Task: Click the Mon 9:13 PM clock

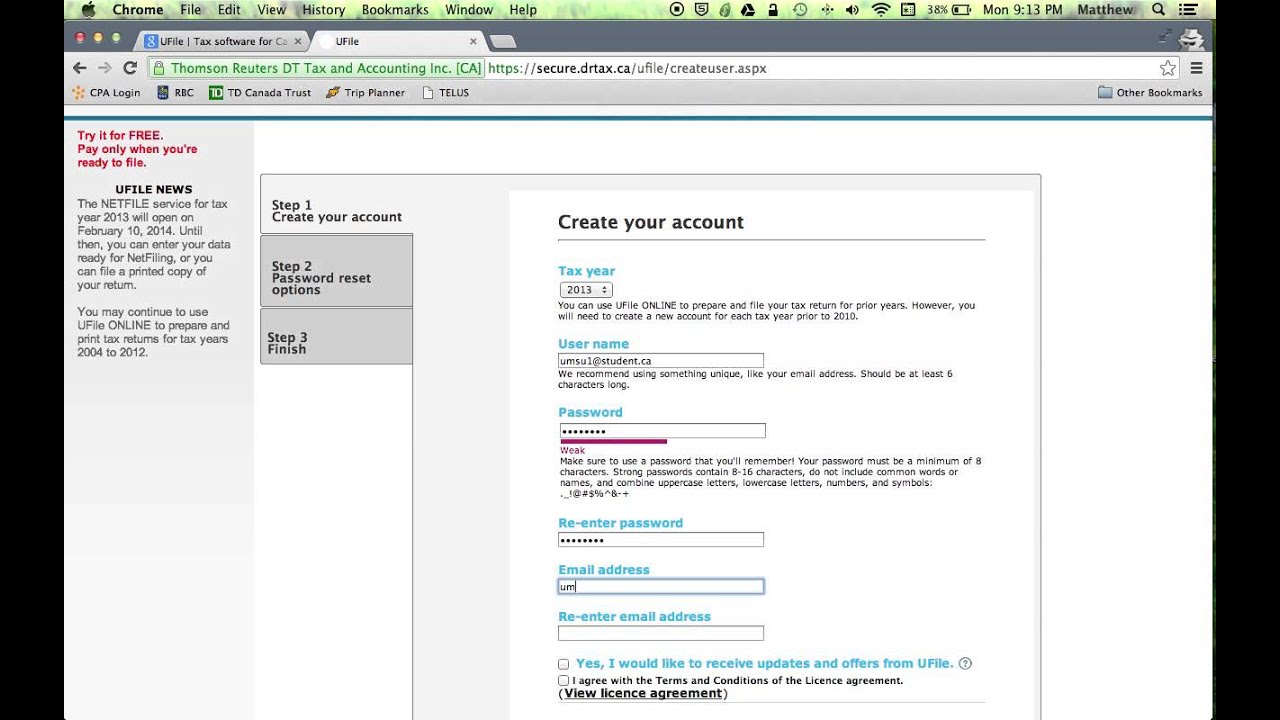Action: [1022, 10]
